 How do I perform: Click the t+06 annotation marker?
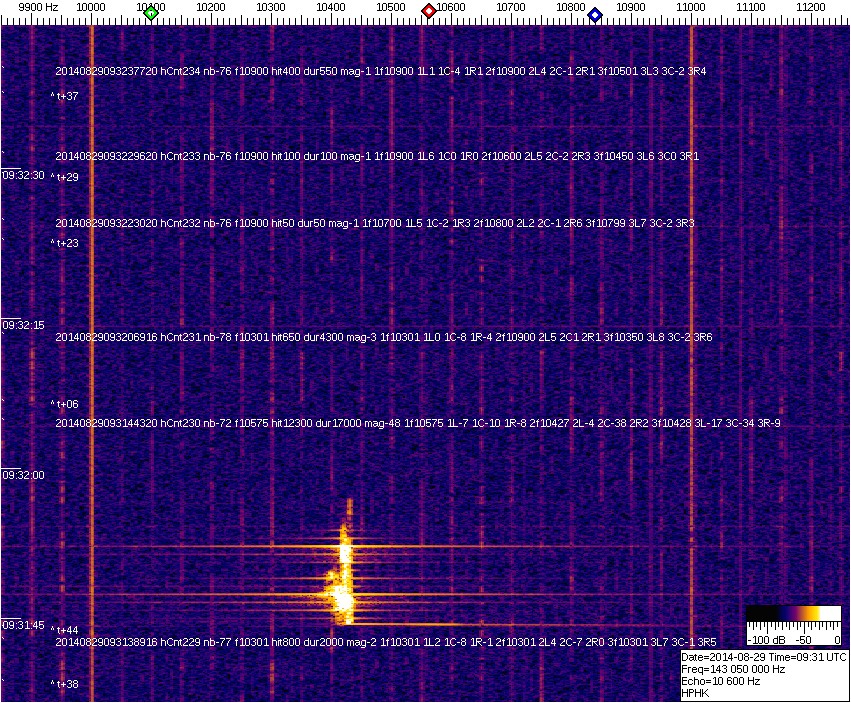point(65,404)
